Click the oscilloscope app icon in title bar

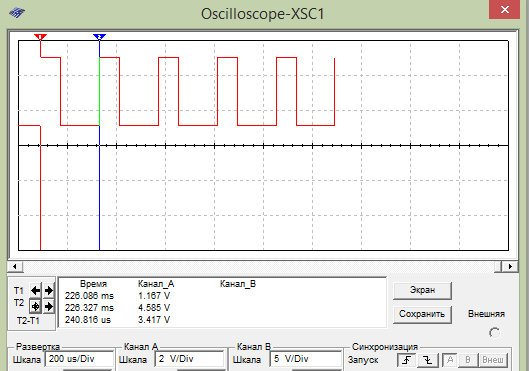pos(17,13)
